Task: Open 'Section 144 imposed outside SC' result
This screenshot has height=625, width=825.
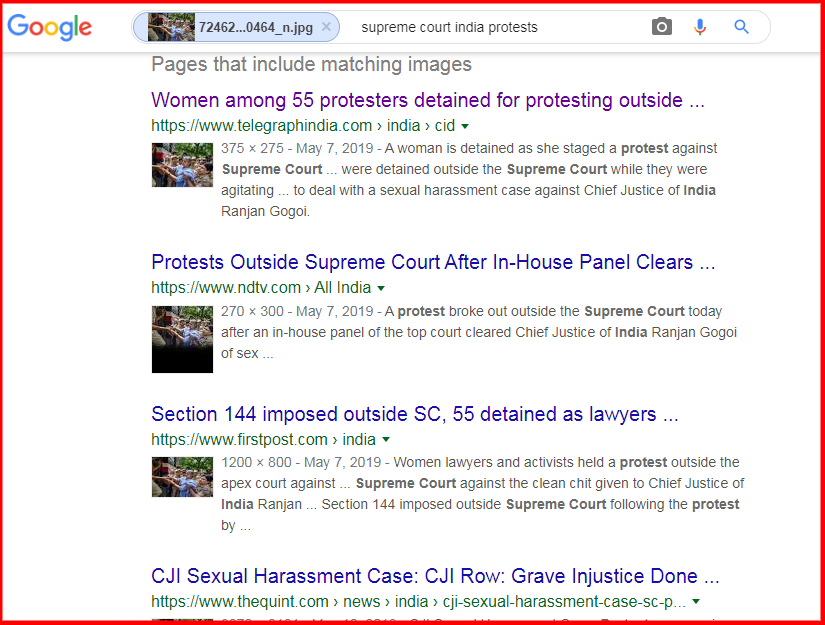Action: (415, 414)
